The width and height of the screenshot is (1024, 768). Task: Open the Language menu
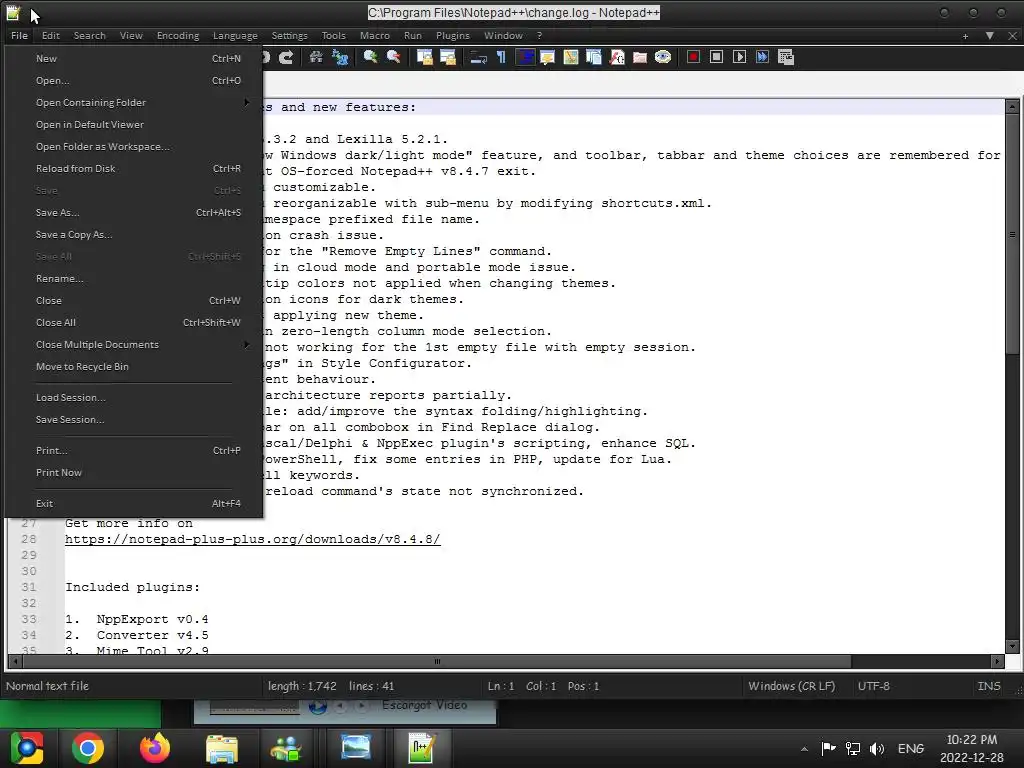click(235, 36)
